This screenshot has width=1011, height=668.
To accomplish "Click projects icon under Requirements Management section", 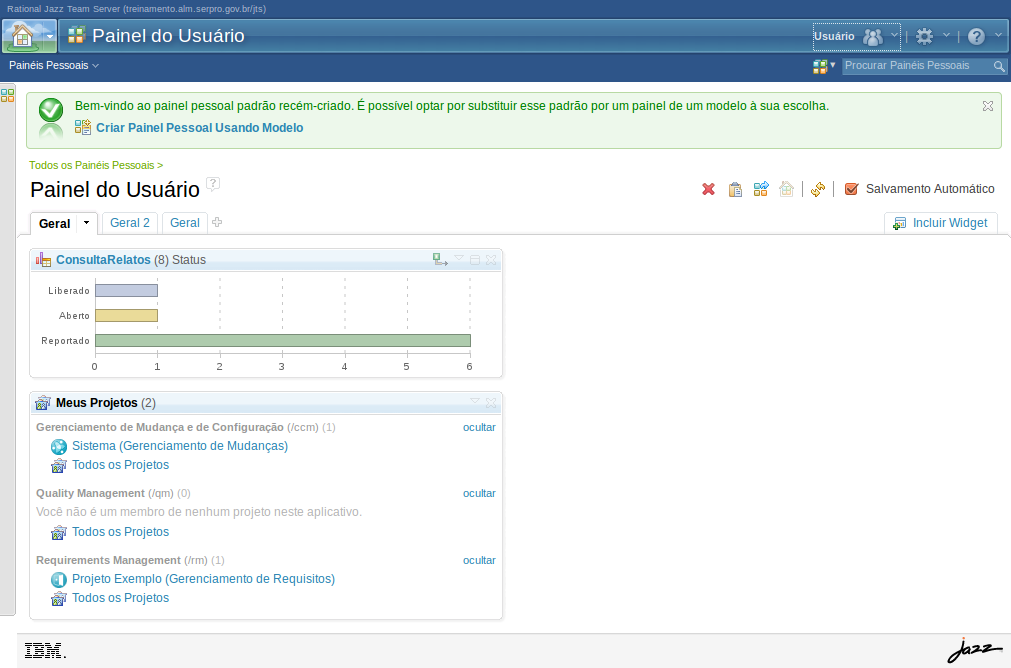I will [x=59, y=598].
